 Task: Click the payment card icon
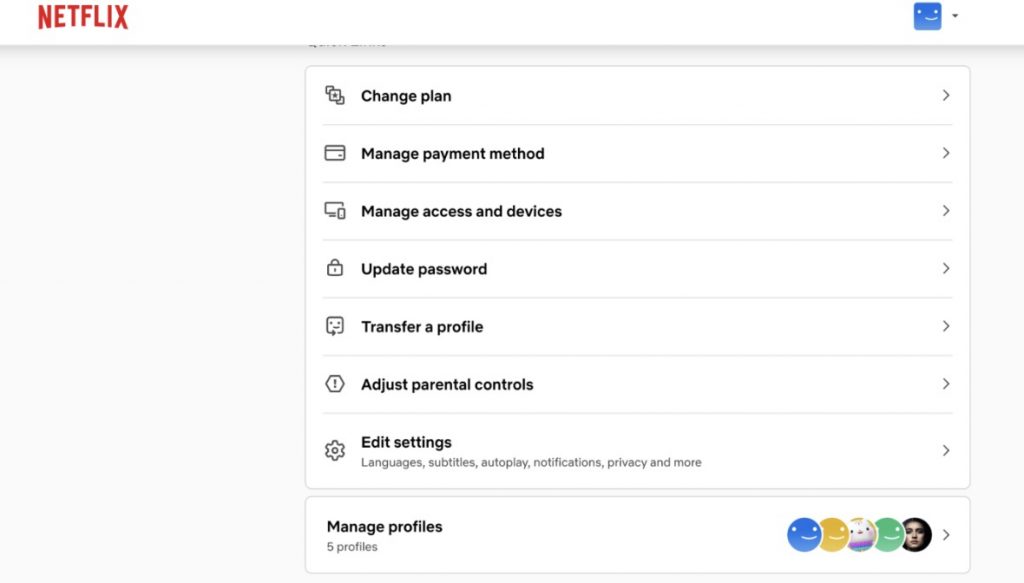[x=335, y=153]
